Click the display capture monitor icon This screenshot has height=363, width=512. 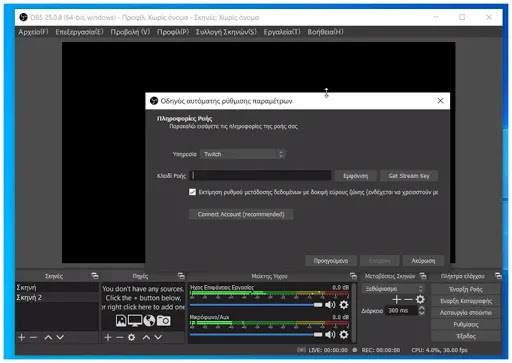click(x=135, y=320)
